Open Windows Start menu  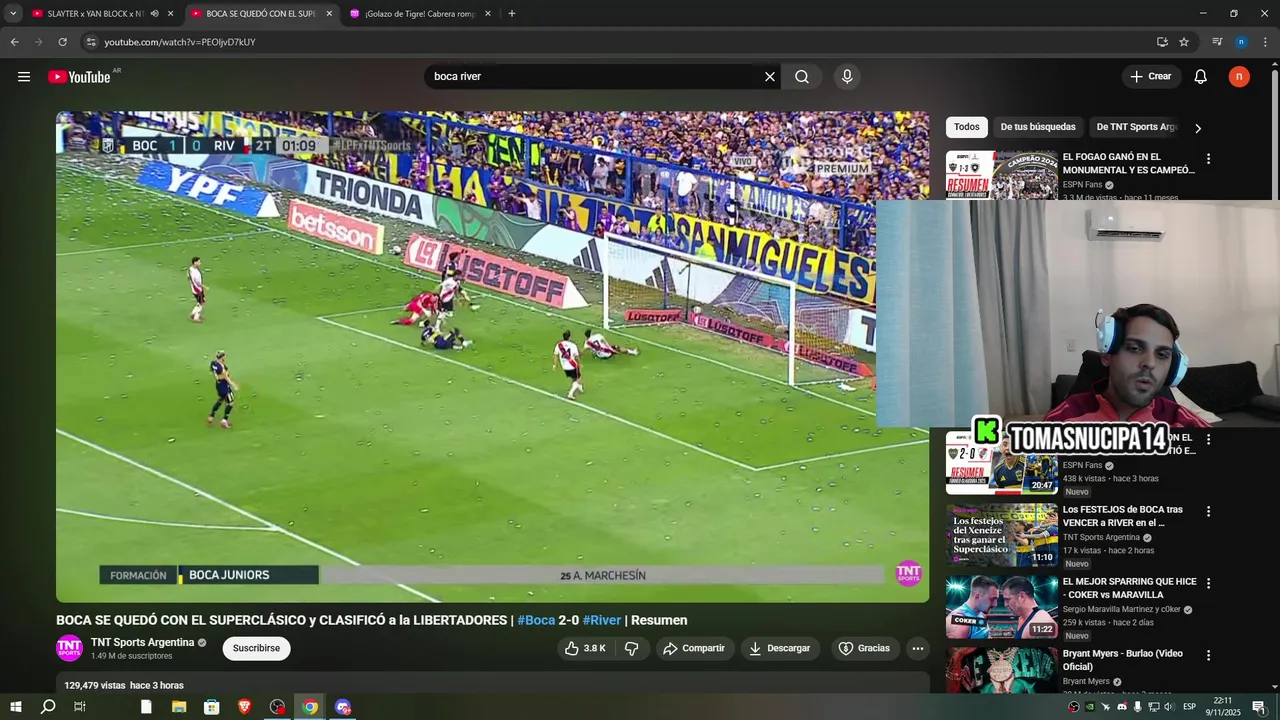(x=15, y=707)
